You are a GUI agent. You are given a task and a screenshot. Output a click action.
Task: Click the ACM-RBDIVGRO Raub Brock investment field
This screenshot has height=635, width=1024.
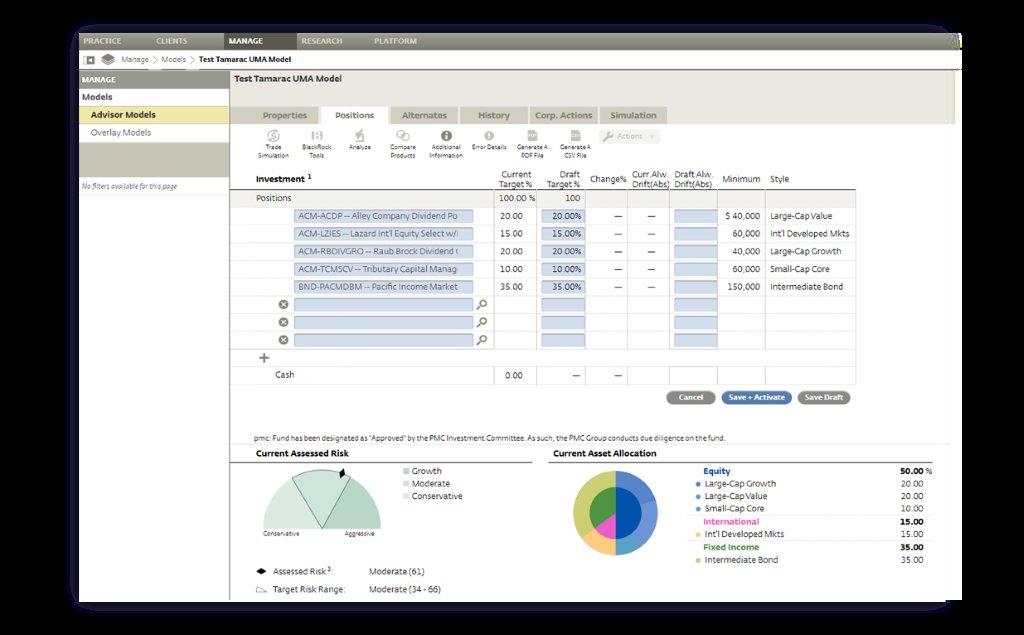[x=383, y=251]
